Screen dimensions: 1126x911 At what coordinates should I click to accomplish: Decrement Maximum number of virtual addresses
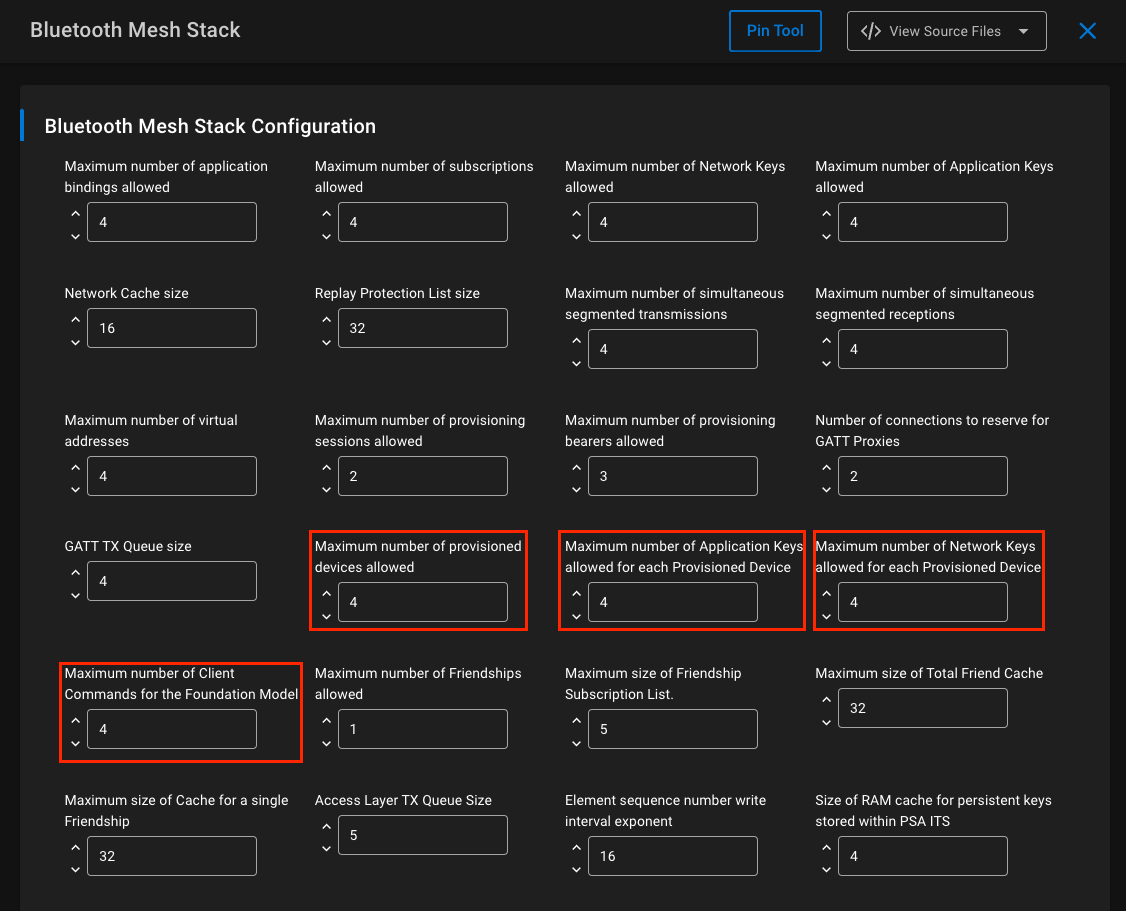click(75, 490)
